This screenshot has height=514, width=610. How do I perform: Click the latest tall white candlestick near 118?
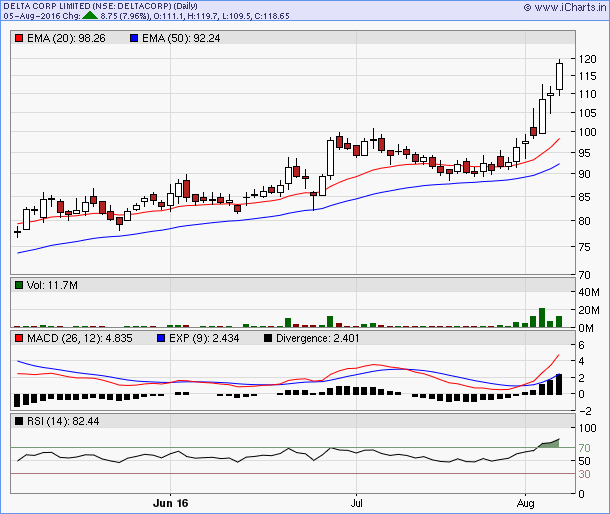(559, 77)
